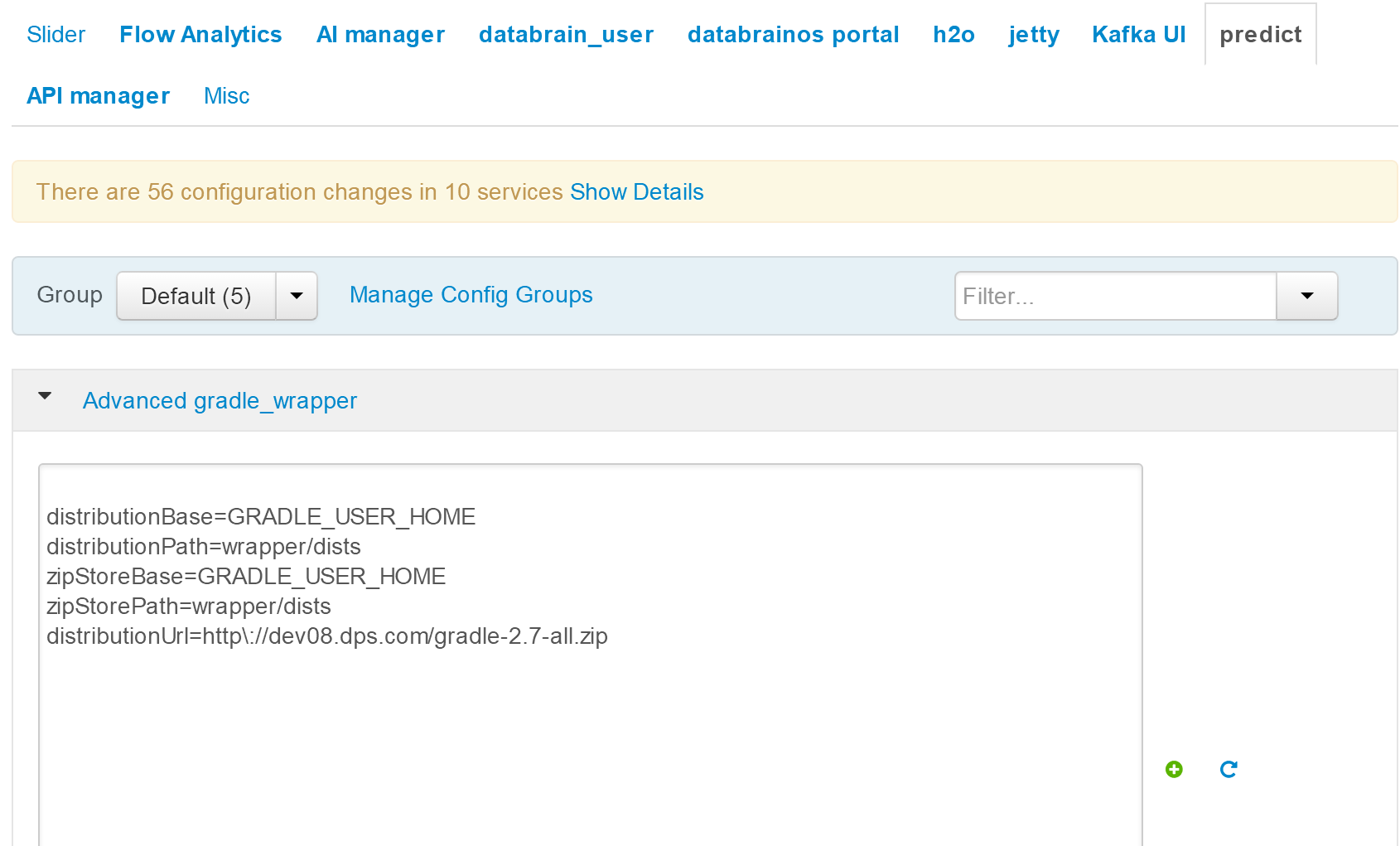
Task: Switch to the h2o tab
Action: point(953,35)
